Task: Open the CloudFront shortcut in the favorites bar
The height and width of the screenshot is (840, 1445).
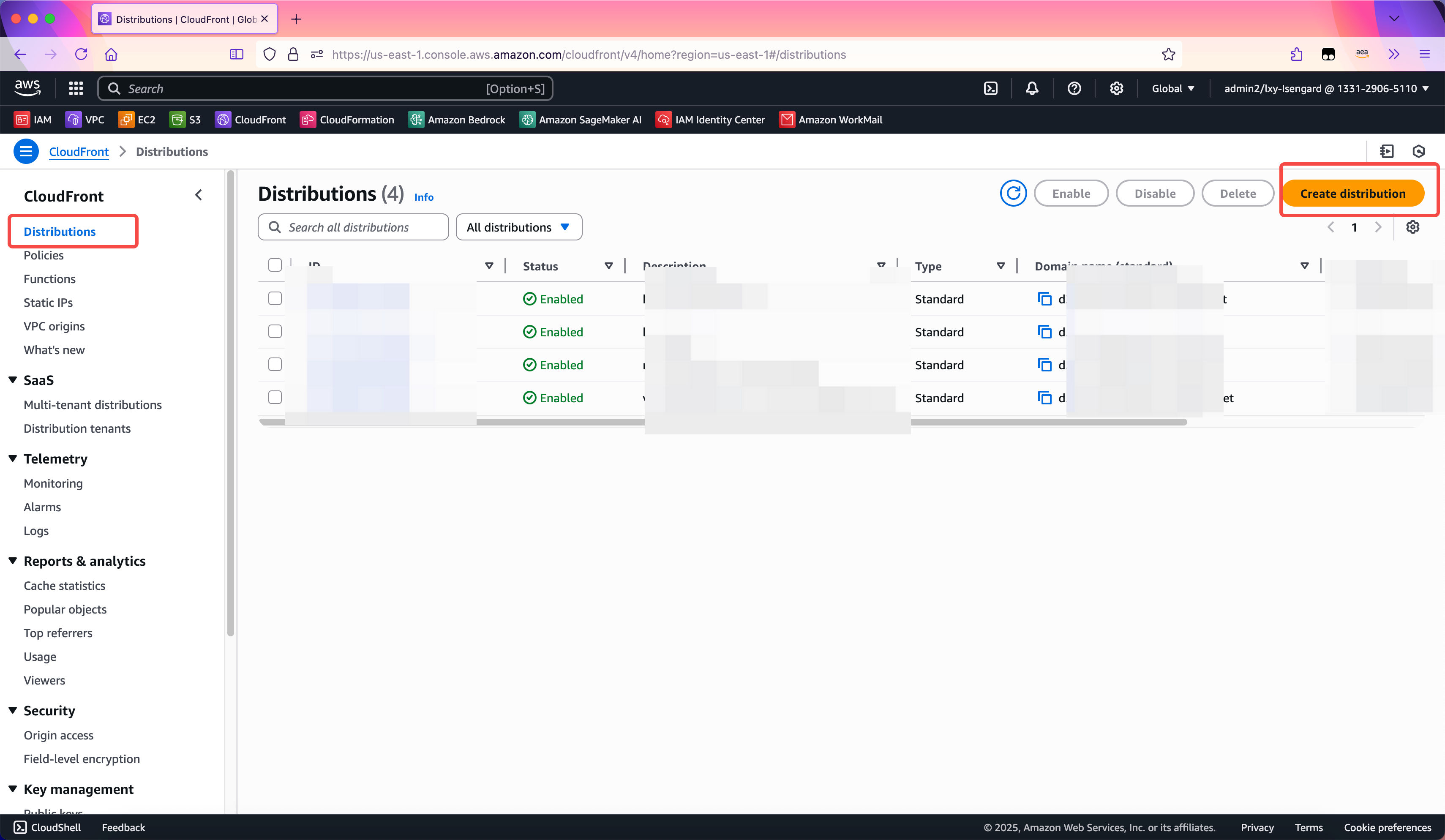Action: (x=250, y=119)
